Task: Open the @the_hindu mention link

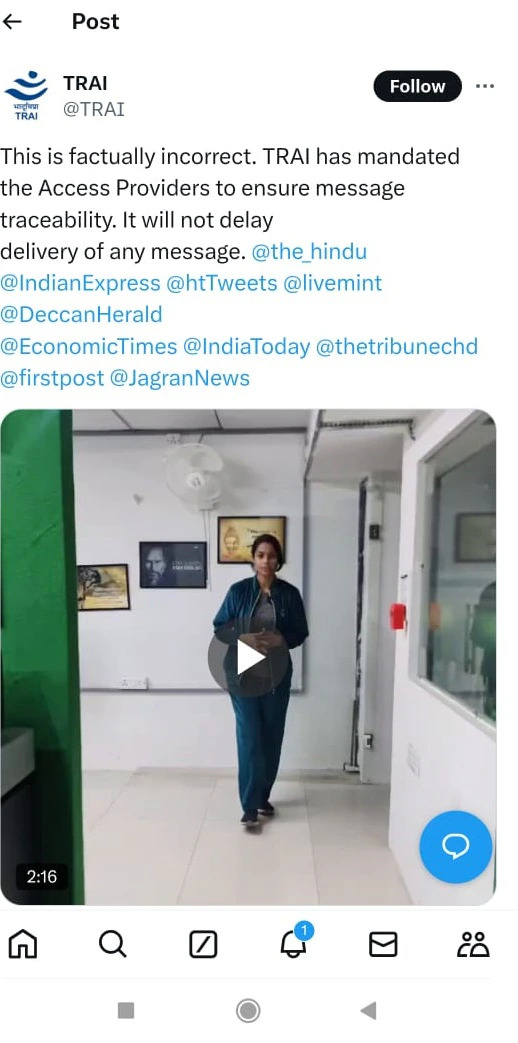Action: pyautogui.click(x=309, y=251)
